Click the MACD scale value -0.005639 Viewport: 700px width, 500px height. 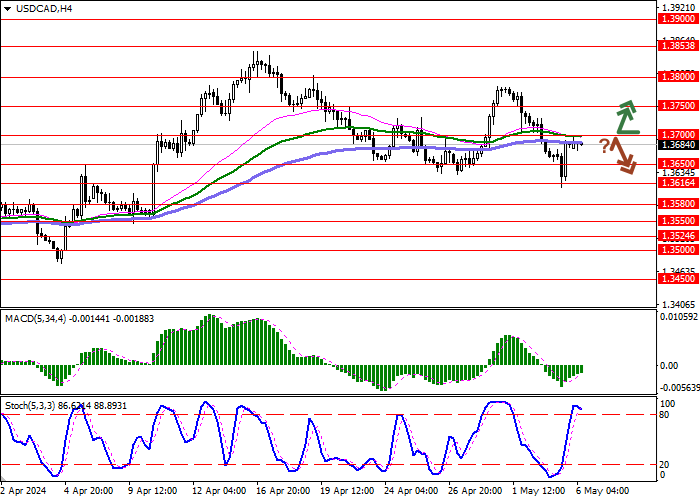(x=680, y=388)
